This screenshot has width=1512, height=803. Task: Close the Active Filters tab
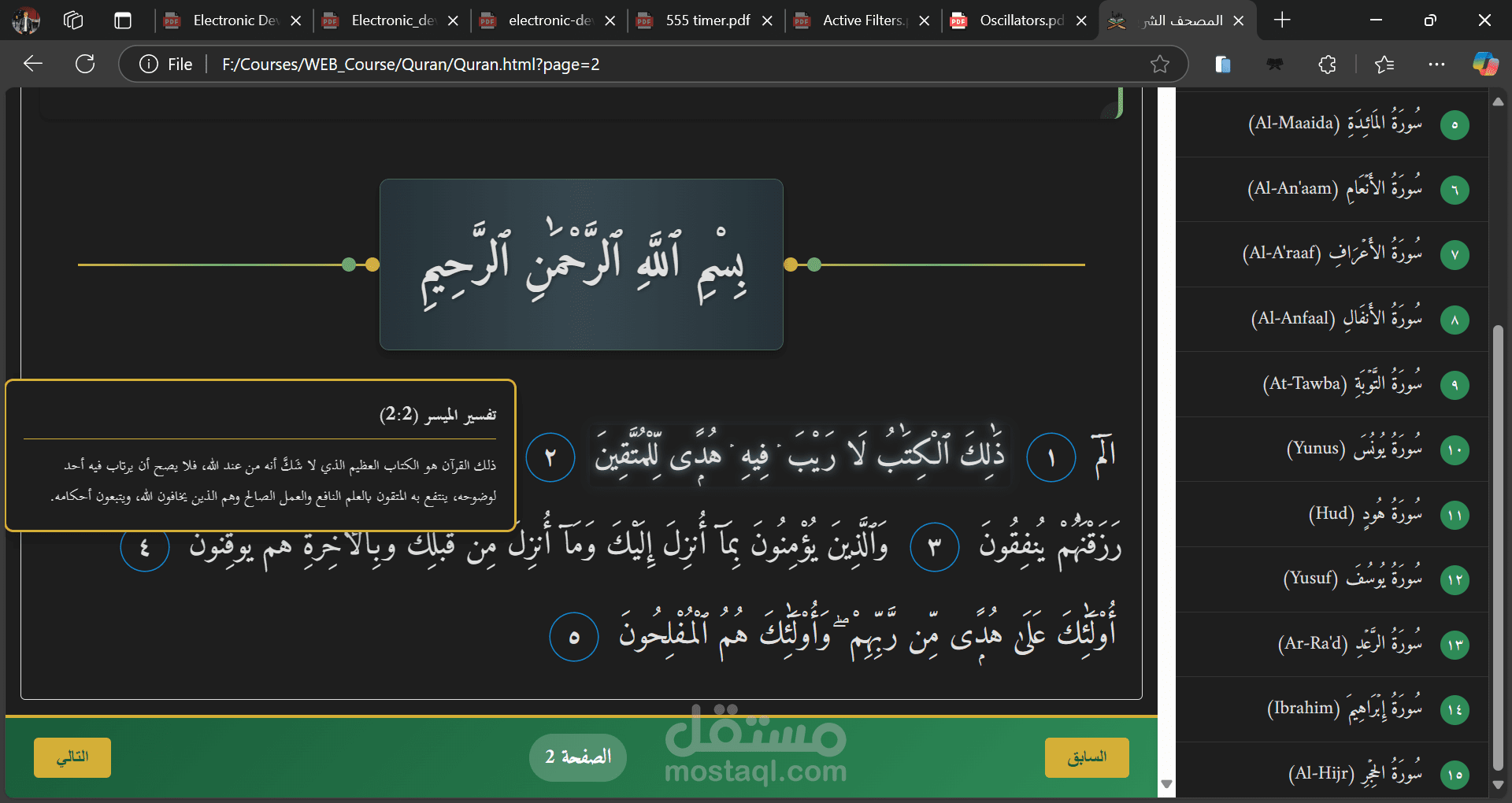925,20
